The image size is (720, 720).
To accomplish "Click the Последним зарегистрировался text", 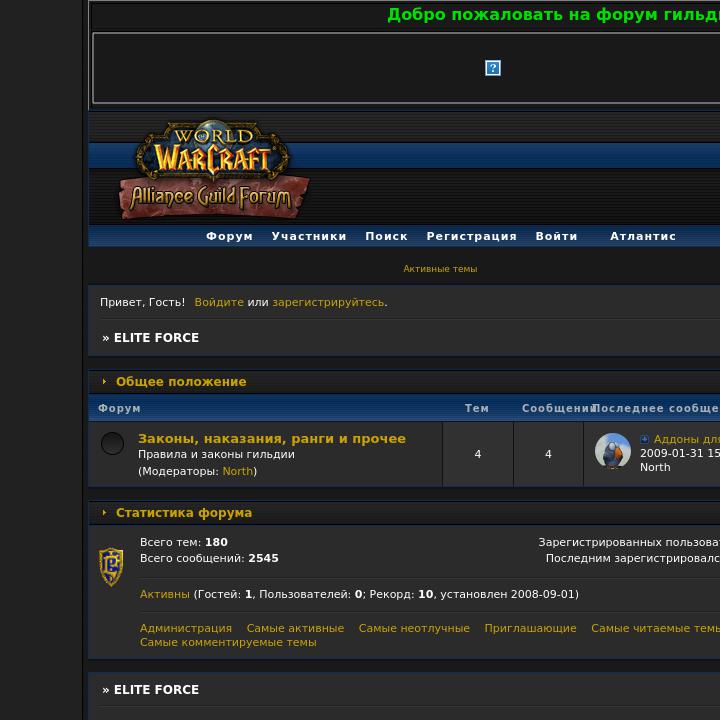I will pyautogui.click(x=633, y=558).
